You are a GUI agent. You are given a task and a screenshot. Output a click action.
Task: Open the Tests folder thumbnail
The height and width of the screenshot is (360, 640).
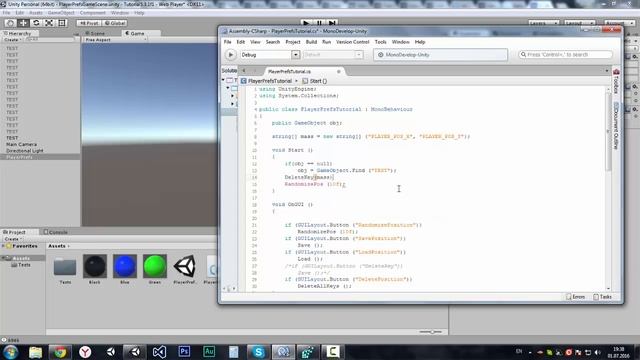click(65, 267)
